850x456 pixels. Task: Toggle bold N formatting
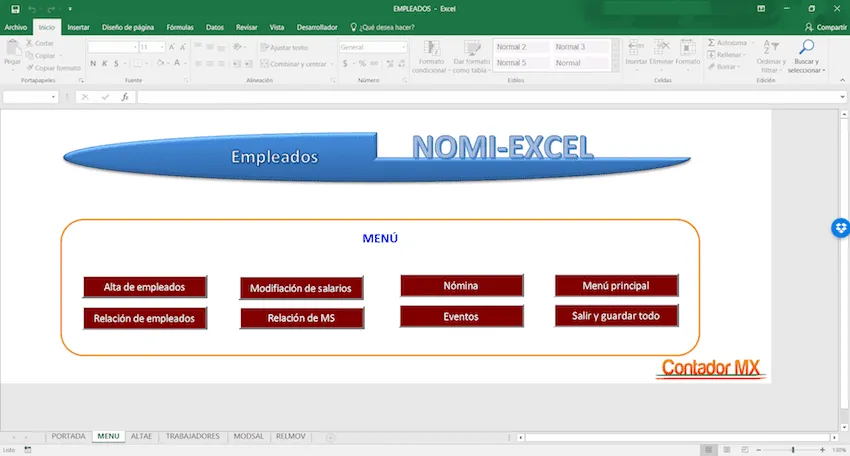(93, 63)
